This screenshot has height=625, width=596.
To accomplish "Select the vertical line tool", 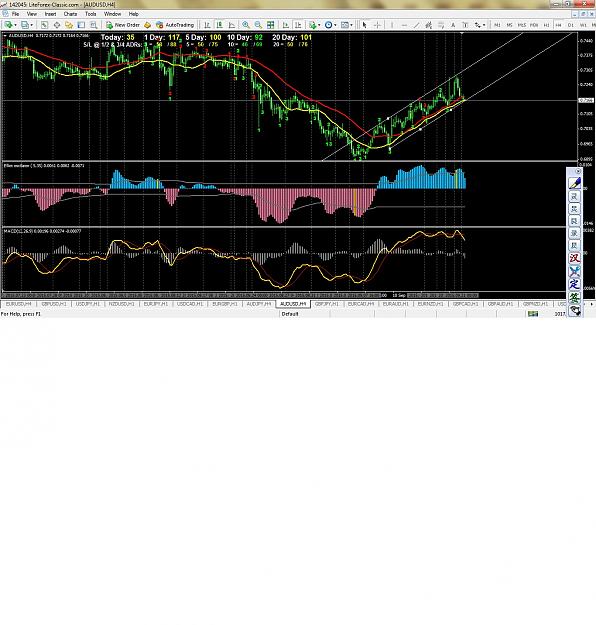I will click(392, 25).
